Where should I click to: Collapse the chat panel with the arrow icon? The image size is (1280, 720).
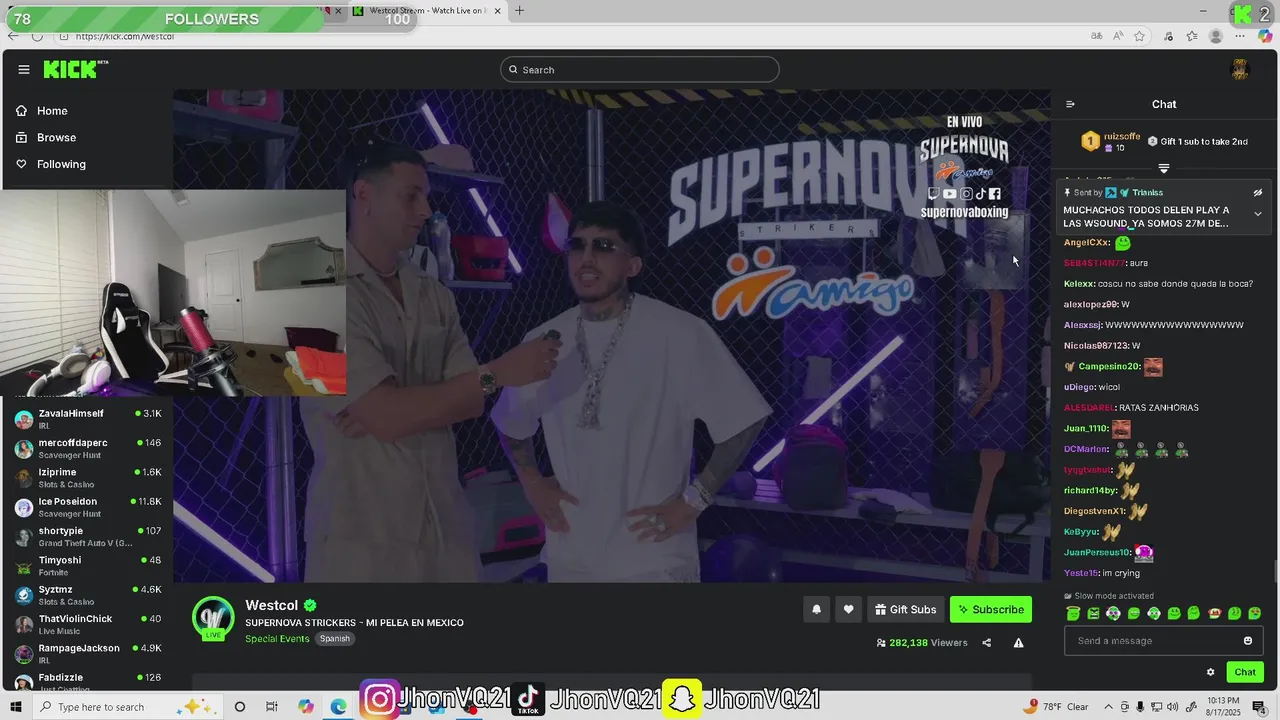1070,104
